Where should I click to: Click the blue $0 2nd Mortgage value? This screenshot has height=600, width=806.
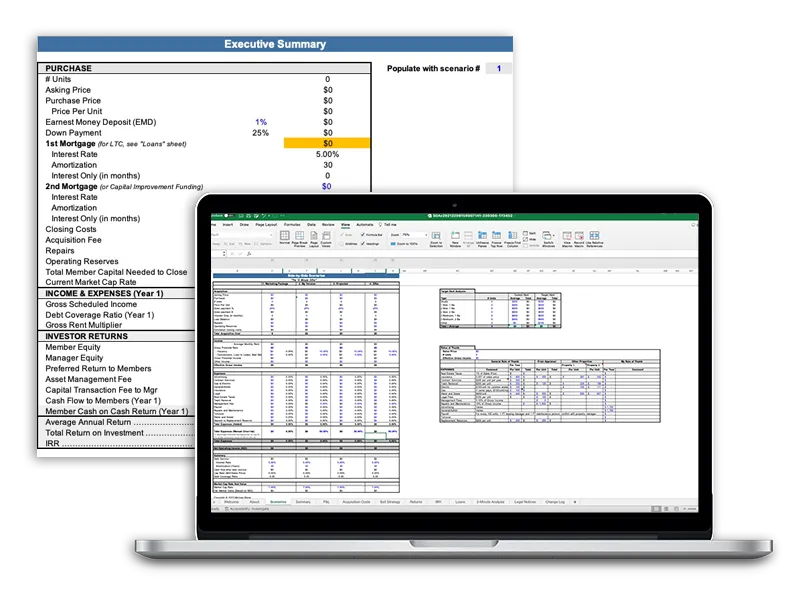click(x=326, y=186)
